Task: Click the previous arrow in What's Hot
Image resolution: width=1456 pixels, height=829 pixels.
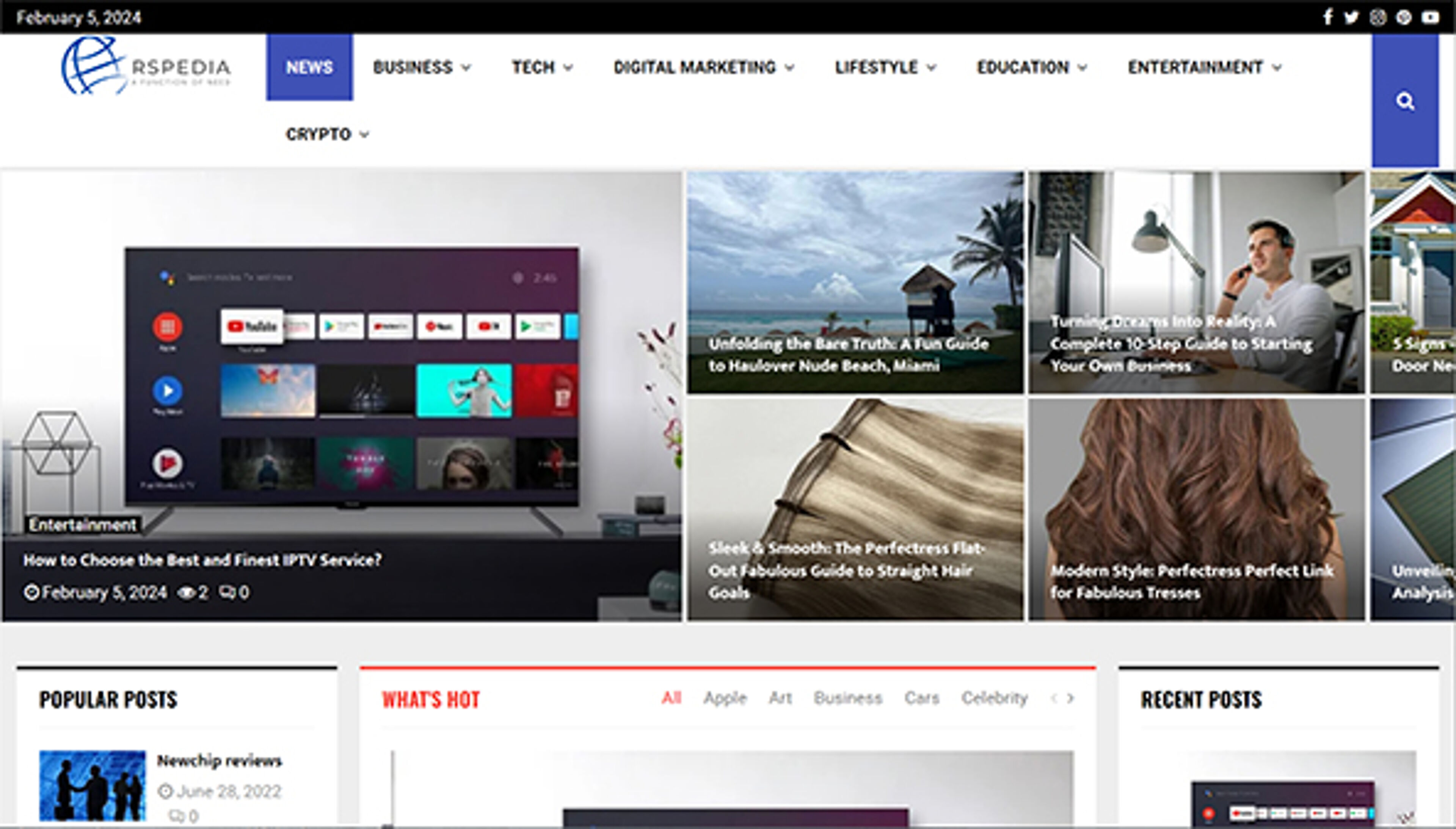Action: 1054,698
